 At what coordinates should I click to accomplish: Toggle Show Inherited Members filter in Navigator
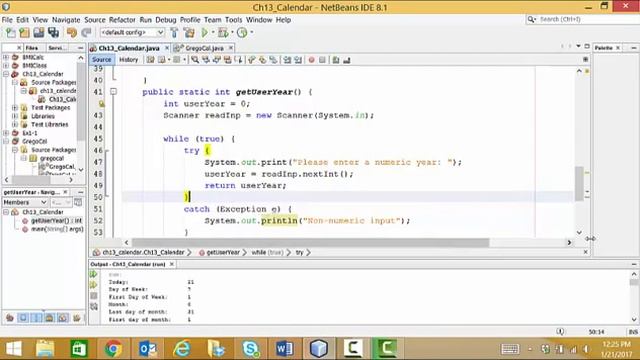(x=10, y=318)
